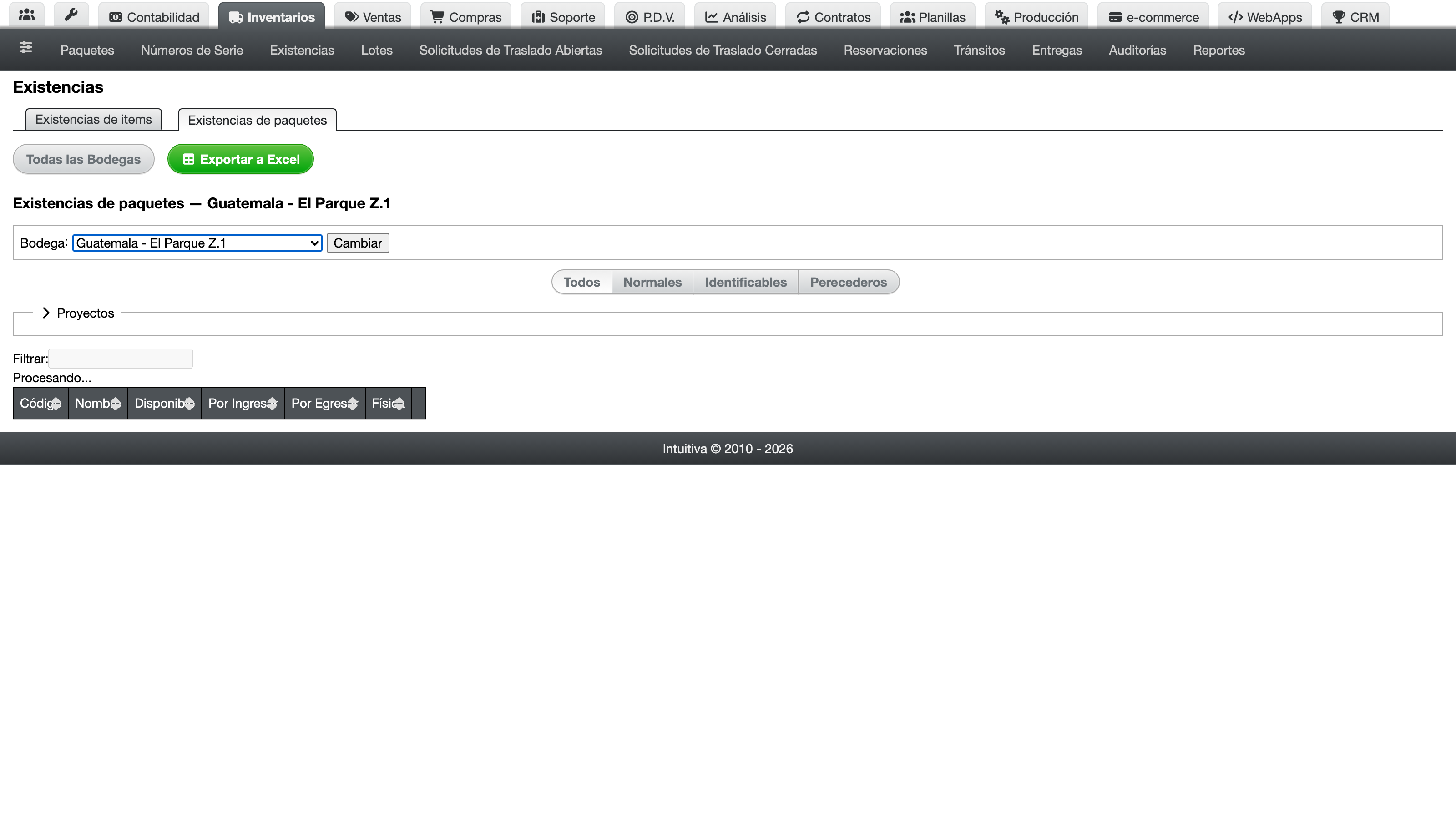Click Todas las Bodegas button

click(x=84, y=159)
